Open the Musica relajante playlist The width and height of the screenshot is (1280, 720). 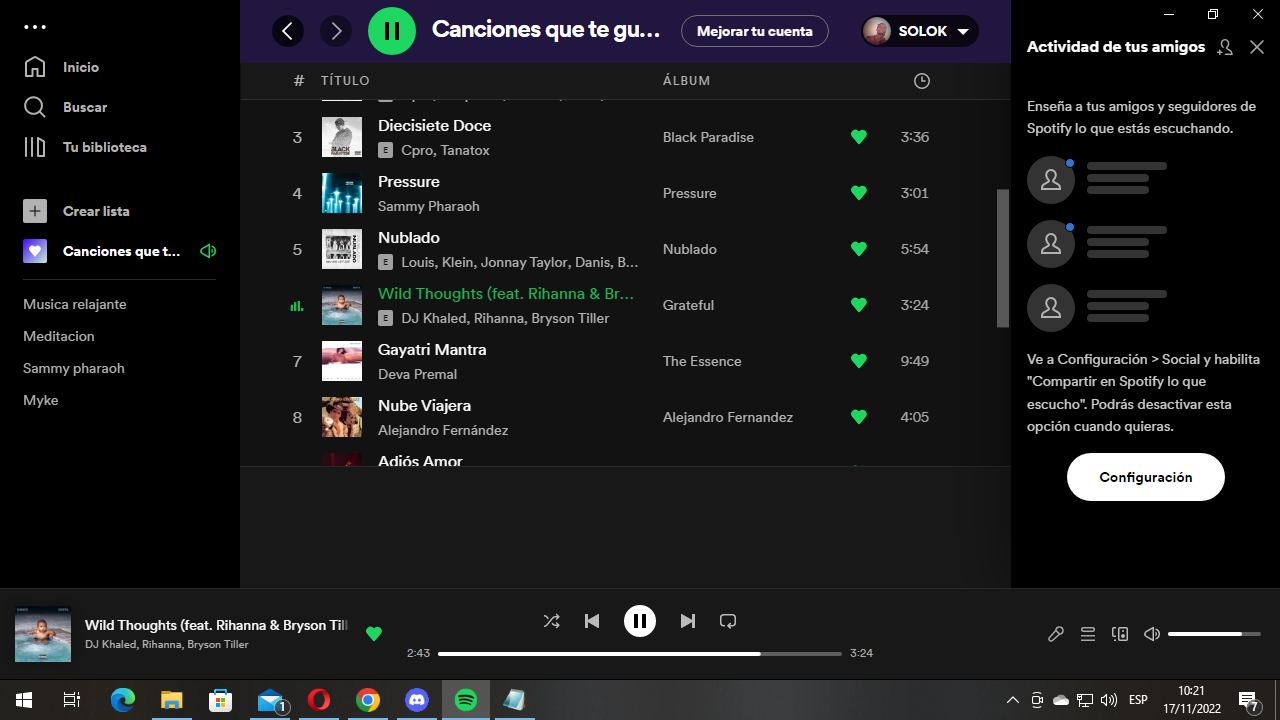pyautogui.click(x=75, y=304)
